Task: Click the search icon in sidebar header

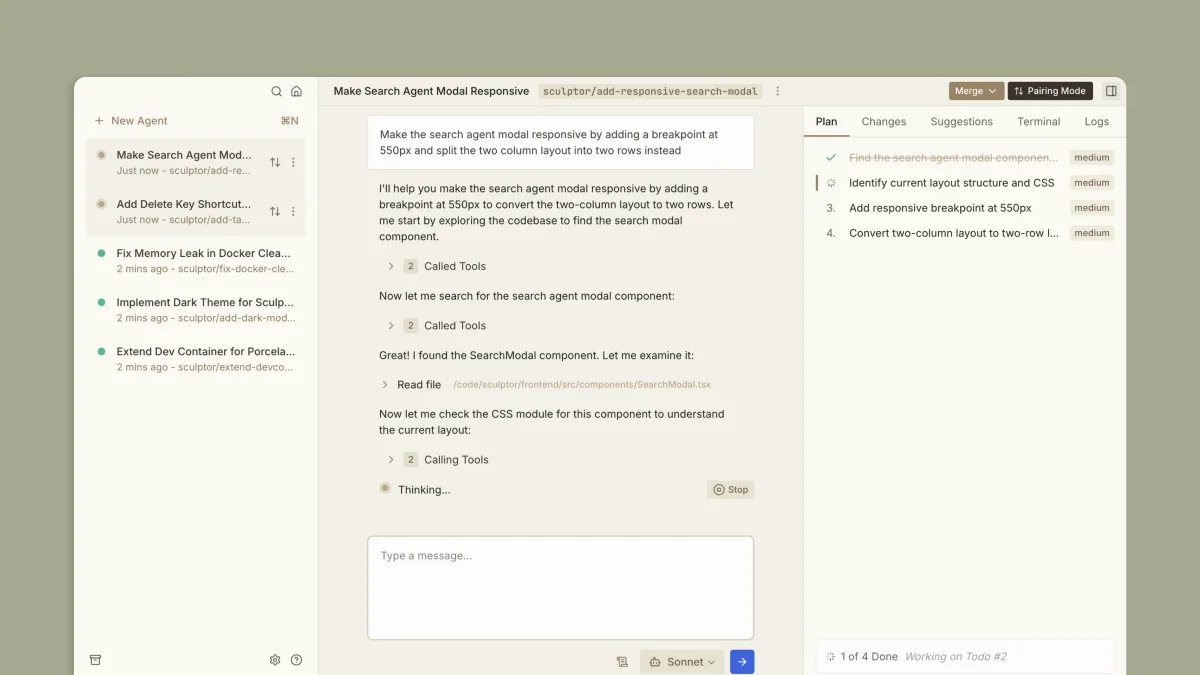Action: click(x=277, y=91)
